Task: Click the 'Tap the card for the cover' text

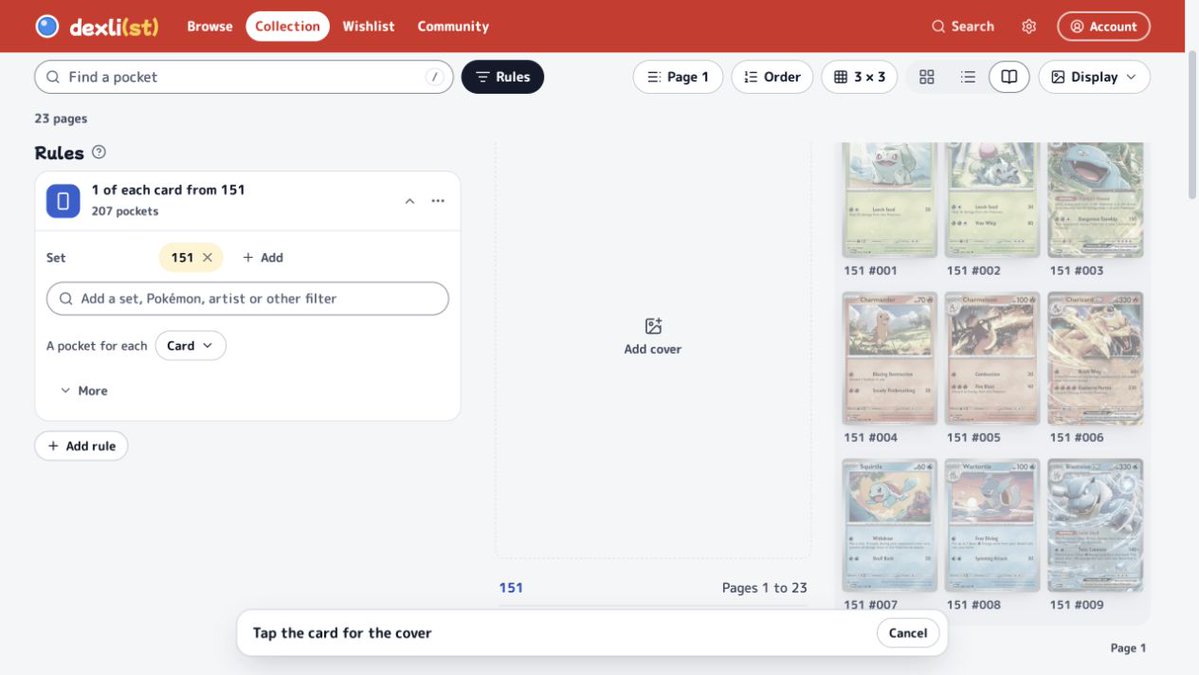Action: coord(342,633)
